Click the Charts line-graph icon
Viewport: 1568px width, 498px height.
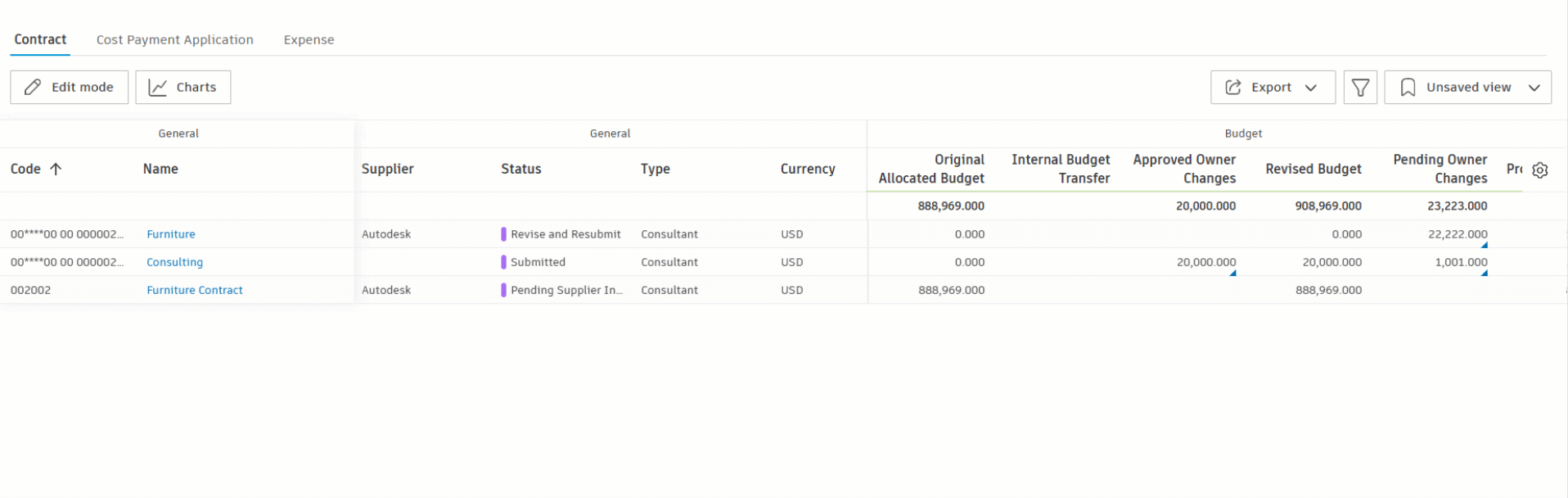[x=158, y=88]
